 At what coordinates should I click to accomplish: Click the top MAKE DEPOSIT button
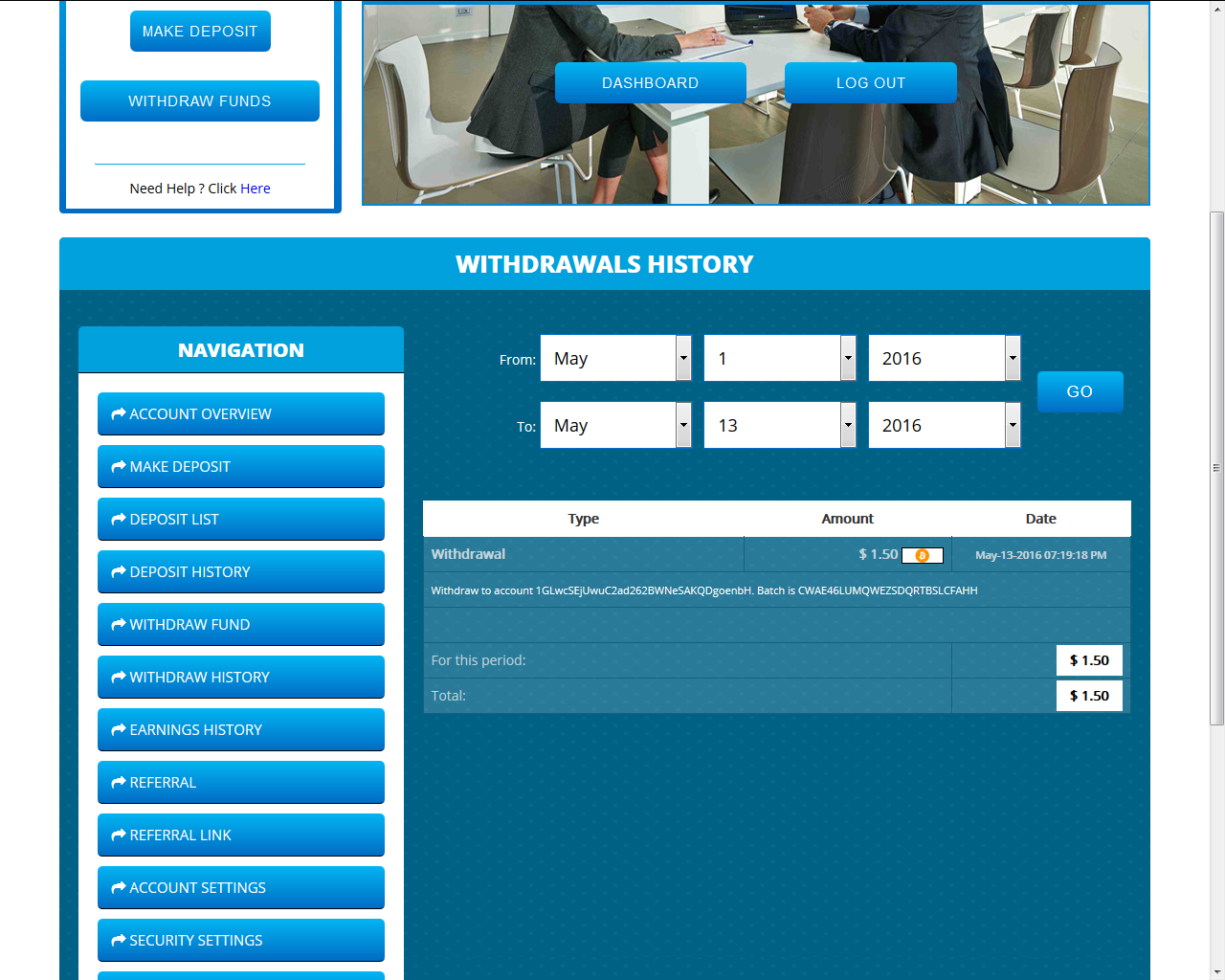(x=200, y=32)
